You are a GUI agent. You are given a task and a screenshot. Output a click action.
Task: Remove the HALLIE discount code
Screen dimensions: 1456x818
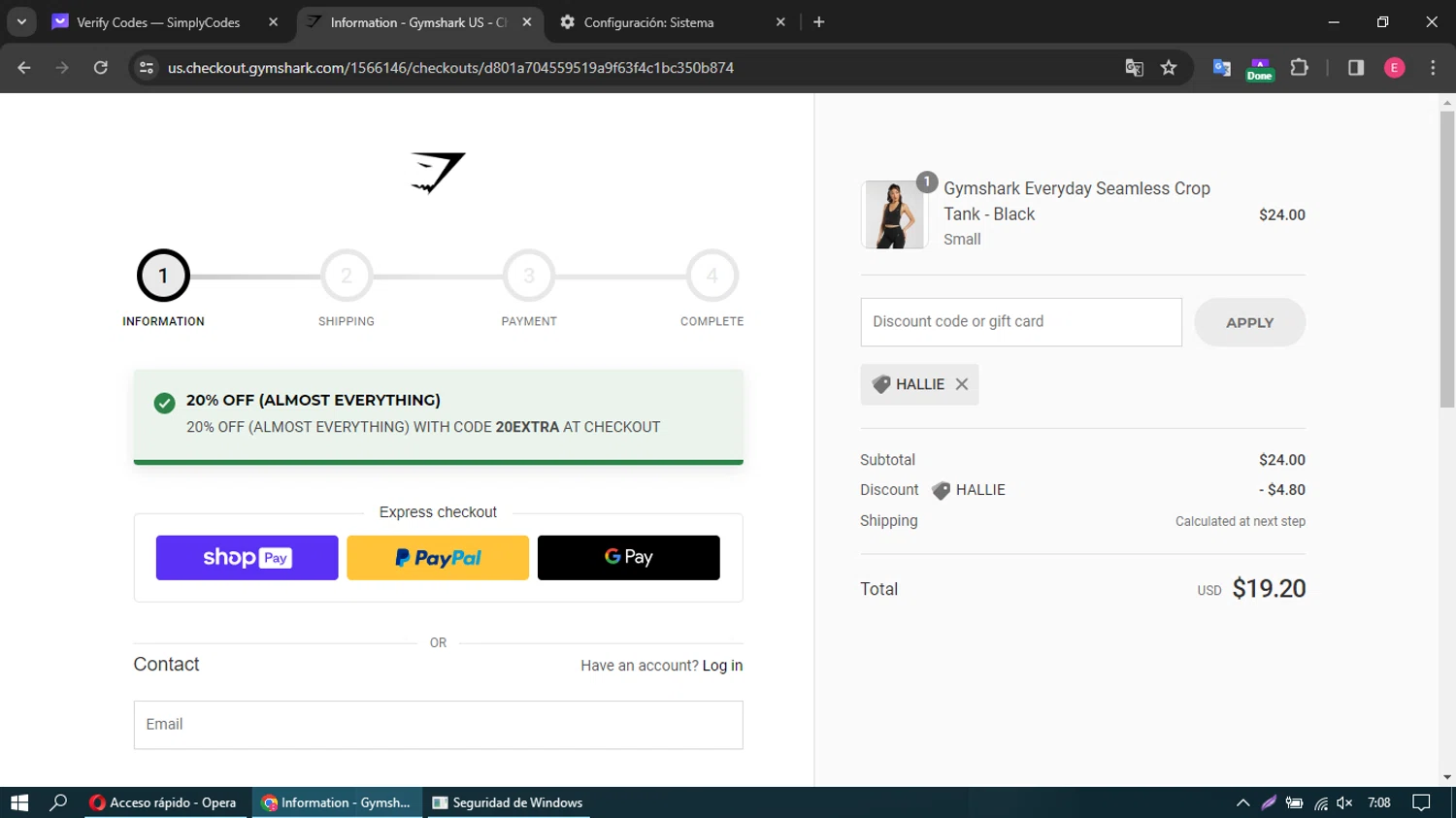click(x=962, y=384)
